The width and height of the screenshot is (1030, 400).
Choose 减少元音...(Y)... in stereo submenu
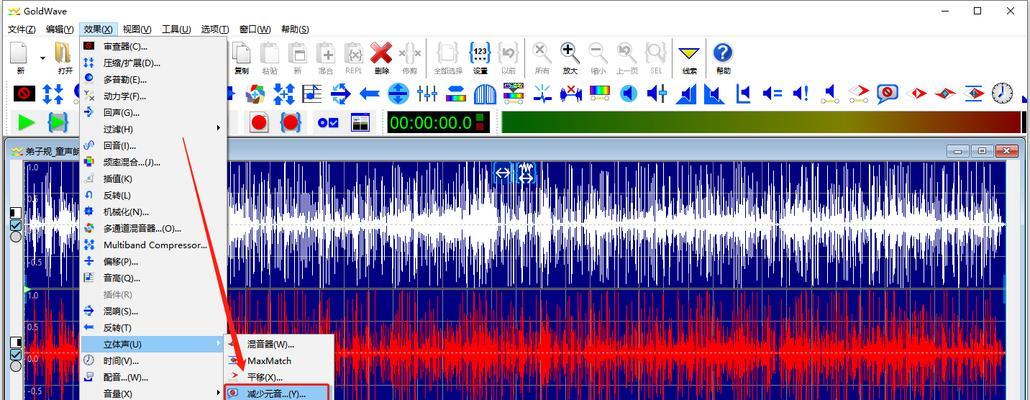pyautogui.click(x=279, y=393)
